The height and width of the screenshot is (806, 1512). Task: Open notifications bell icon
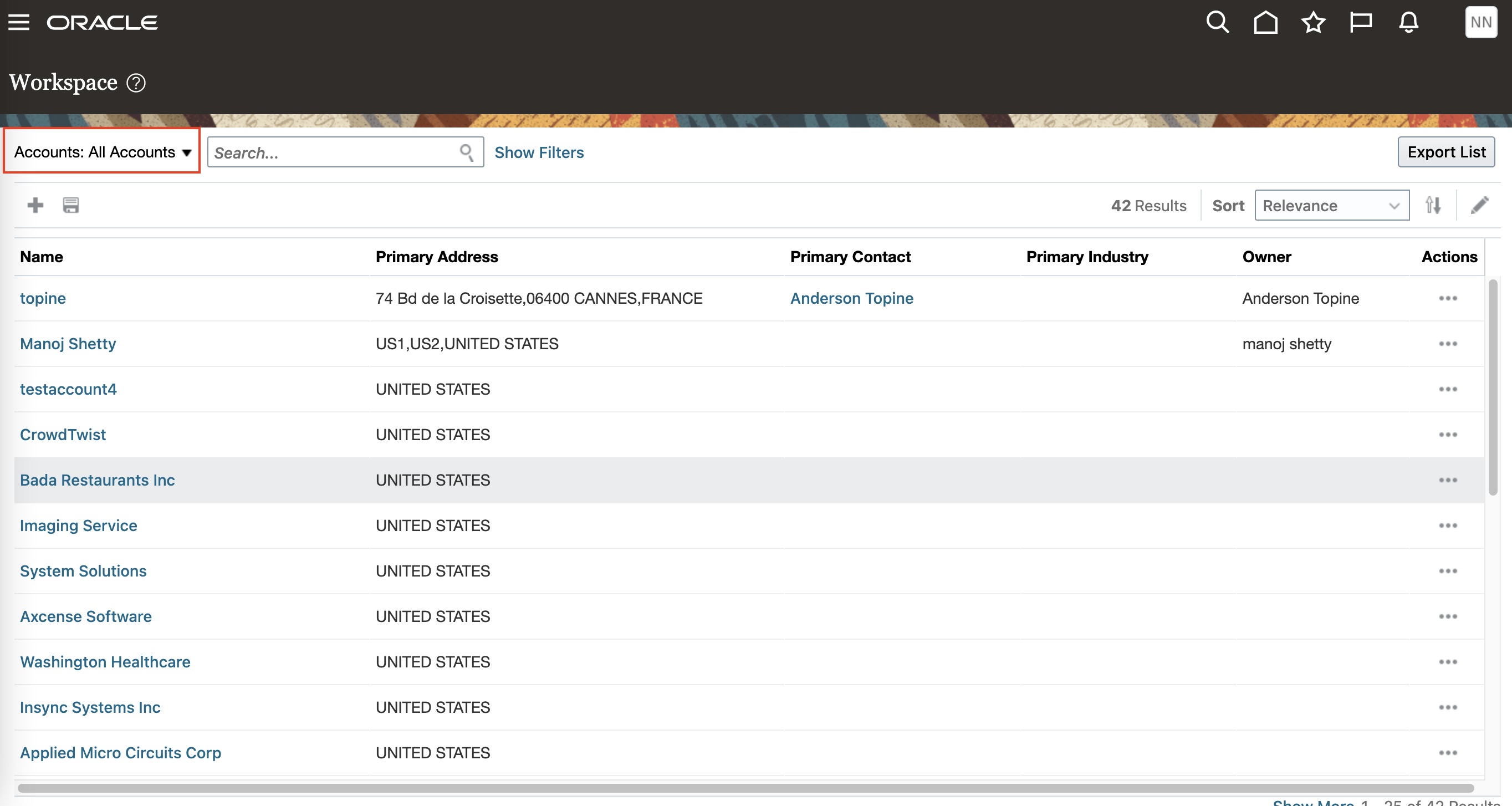tap(1409, 22)
